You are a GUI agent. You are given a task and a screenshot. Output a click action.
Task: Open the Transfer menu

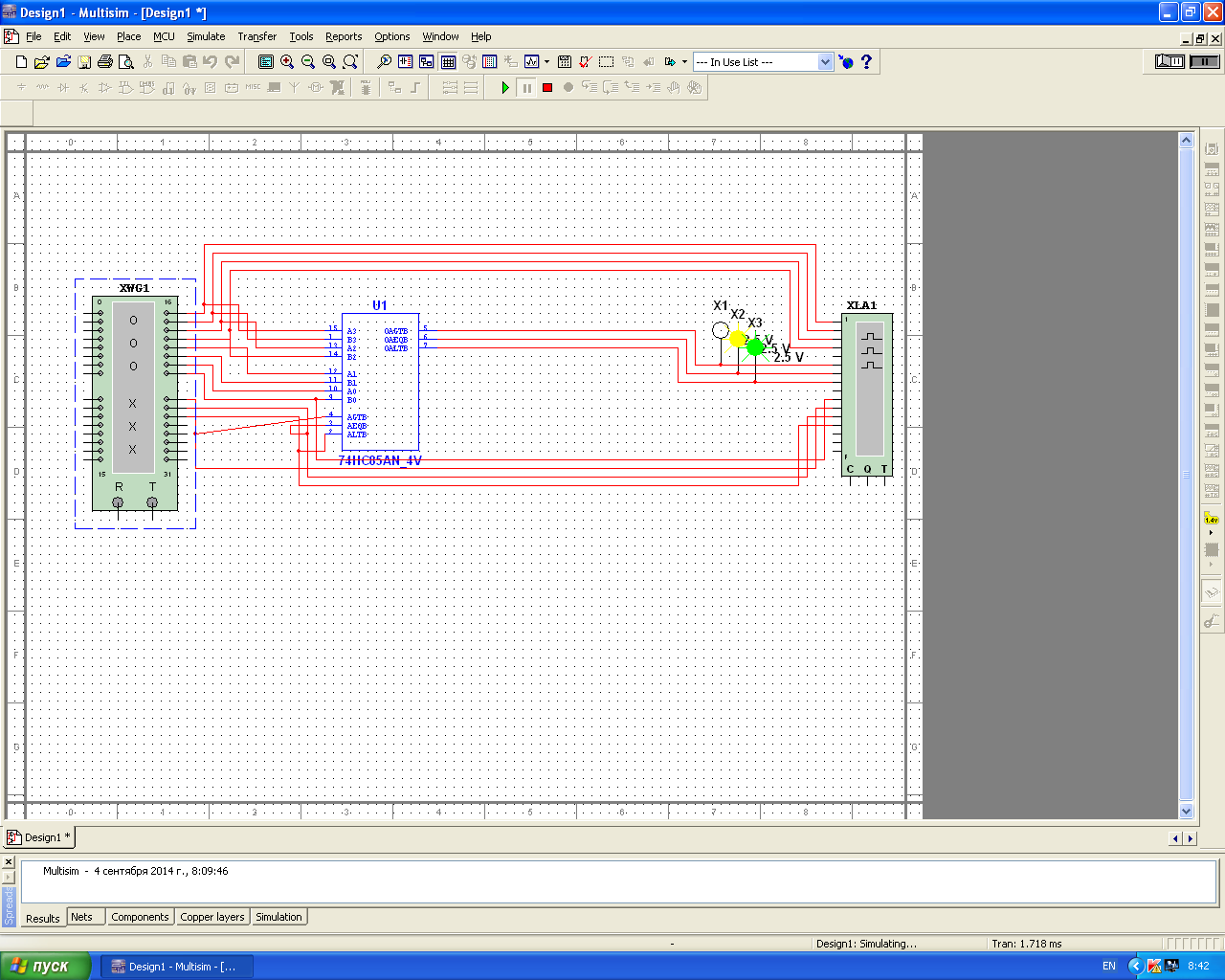click(257, 36)
